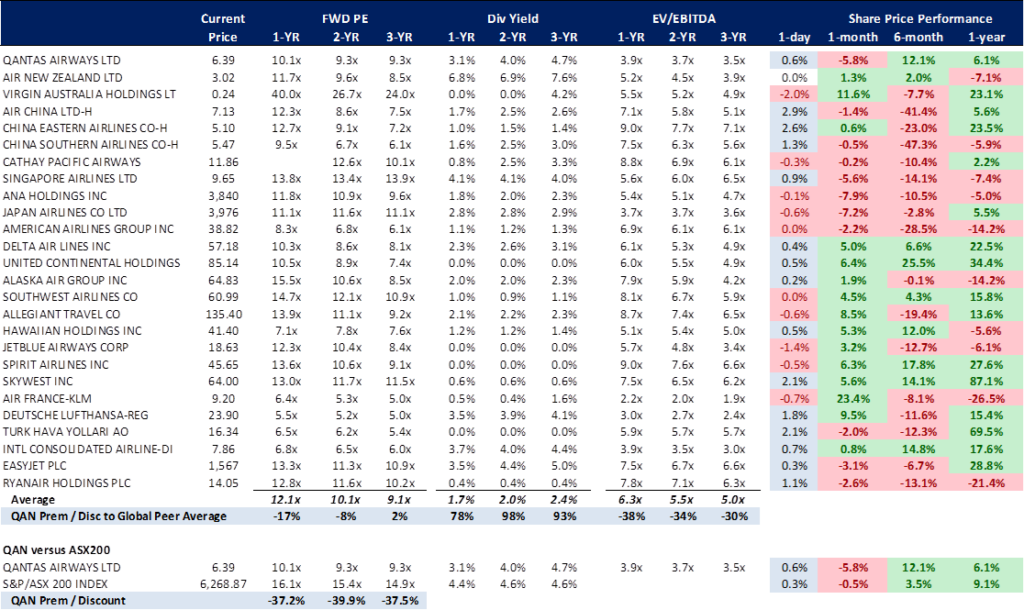1024x610 pixels.
Task: Click Turk Hava's 69.5% 1-year cell
Action: click(x=986, y=432)
